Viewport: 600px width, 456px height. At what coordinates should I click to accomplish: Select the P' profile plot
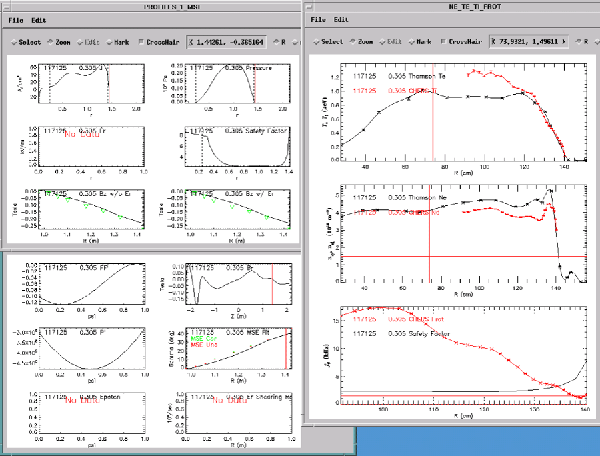pos(92,349)
